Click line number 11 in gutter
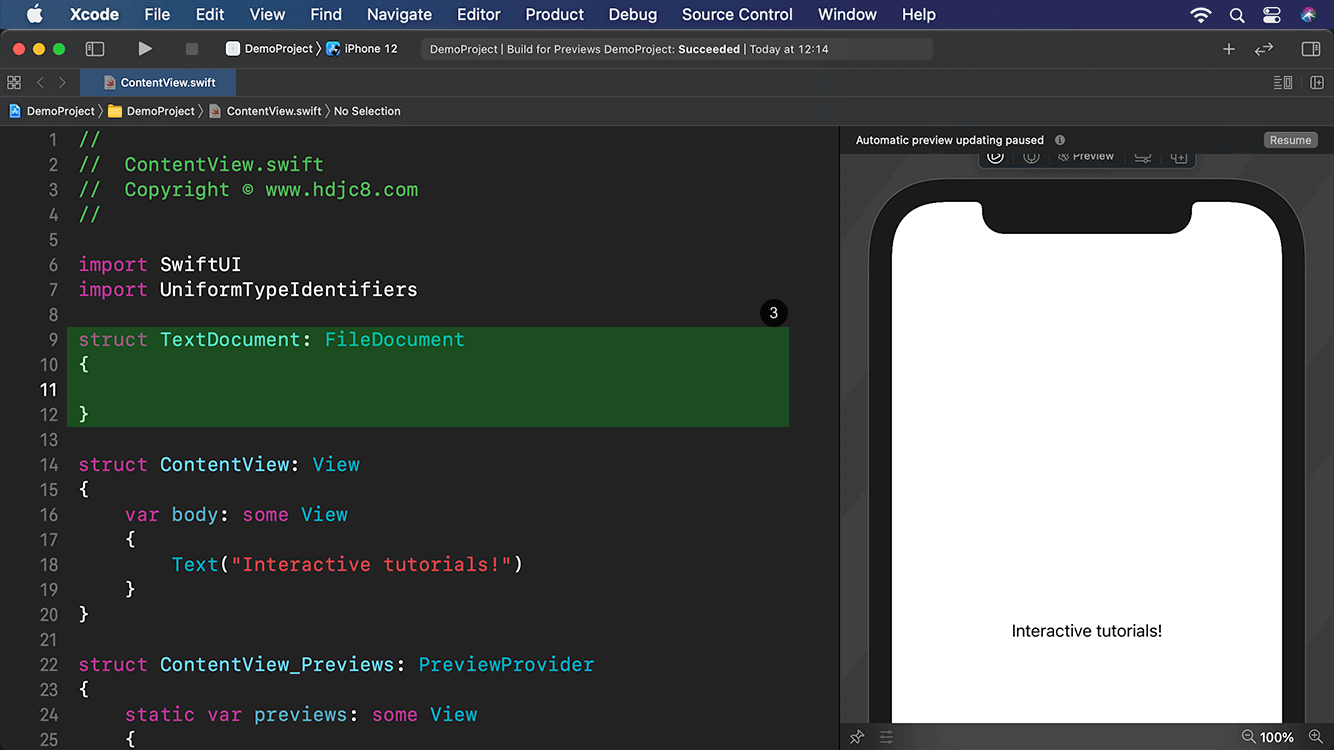 [49, 389]
